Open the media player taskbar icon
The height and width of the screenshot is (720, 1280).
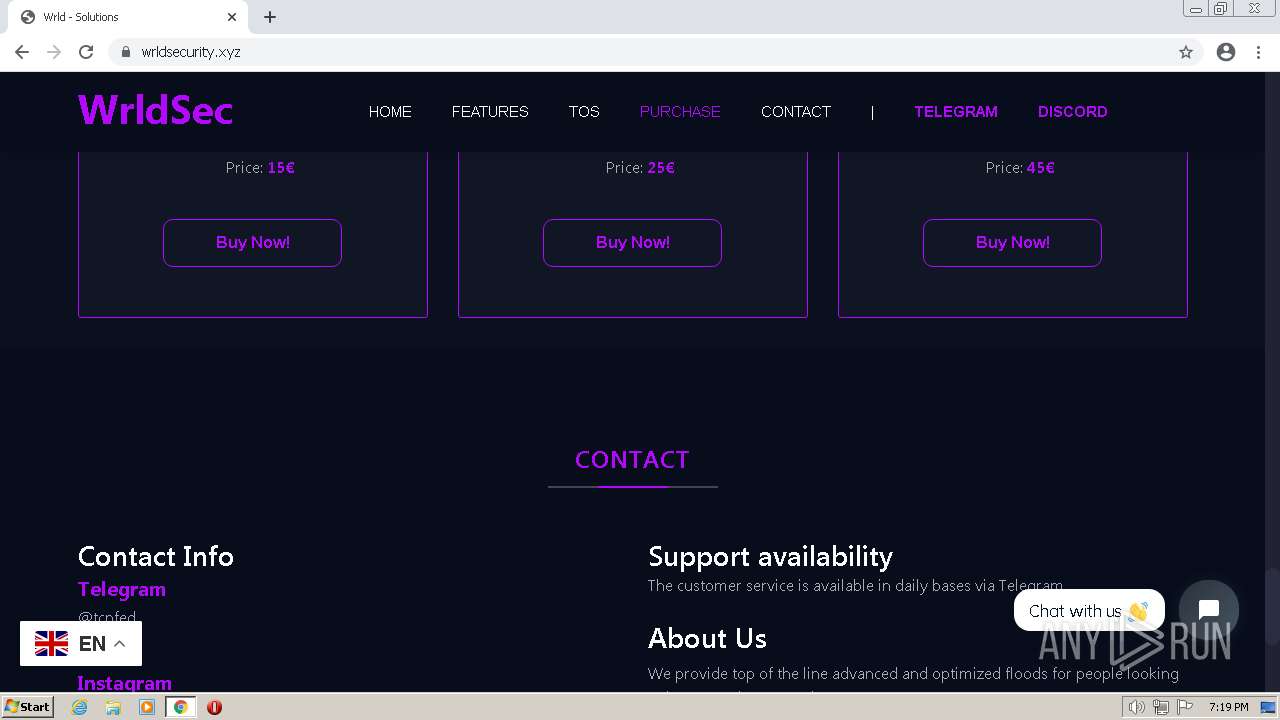pyautogui.click(x=147, y=707)
